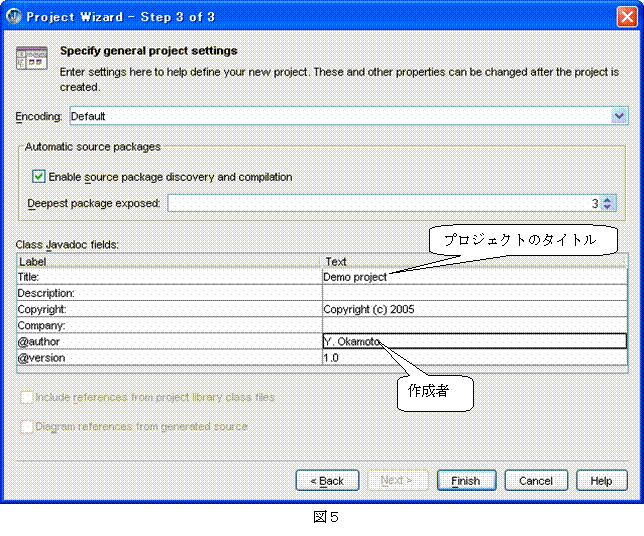
Task: Edit the Copyright text cell
Action: point(474,309)
